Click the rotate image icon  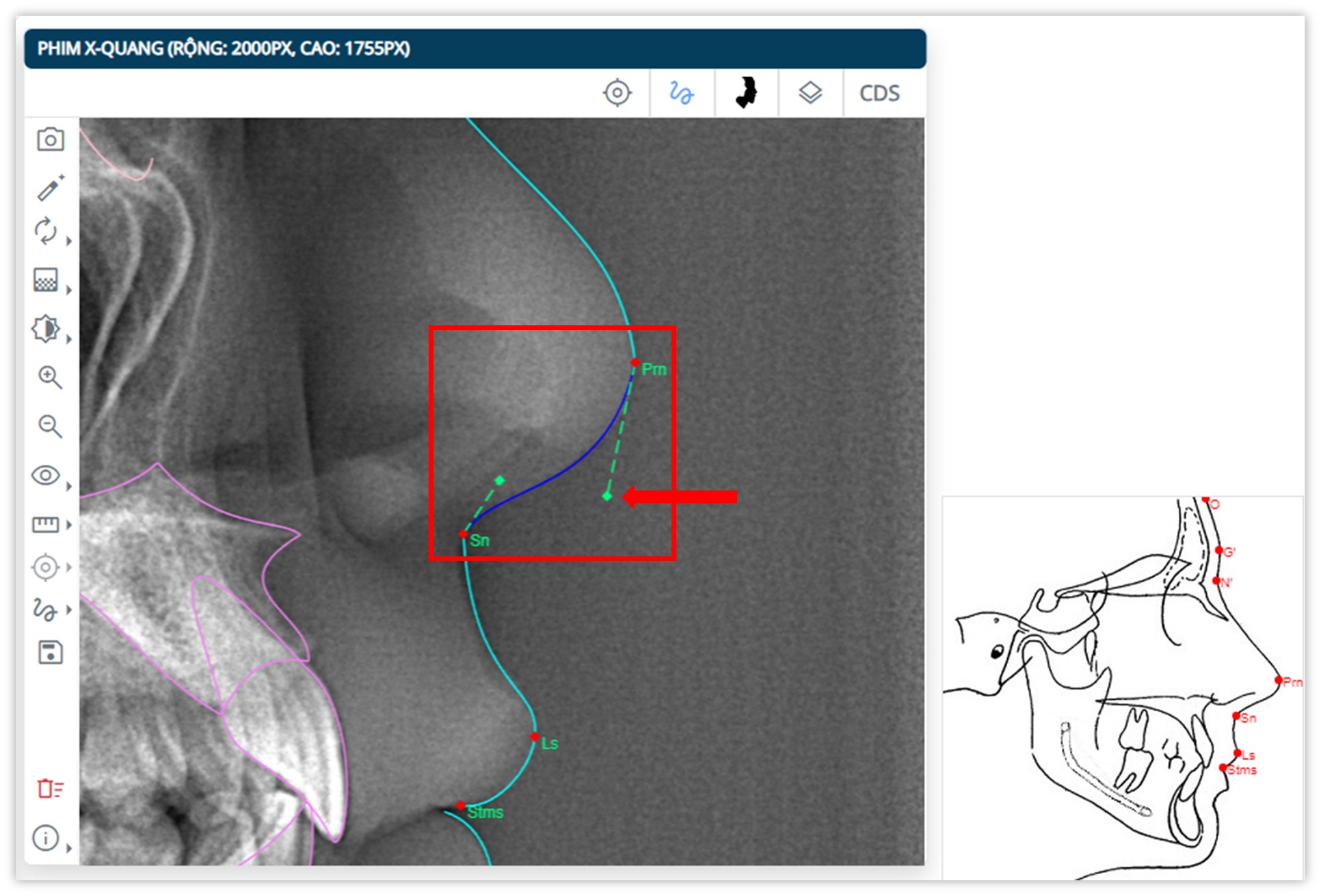pyautogui.click(x=46, y=231)
